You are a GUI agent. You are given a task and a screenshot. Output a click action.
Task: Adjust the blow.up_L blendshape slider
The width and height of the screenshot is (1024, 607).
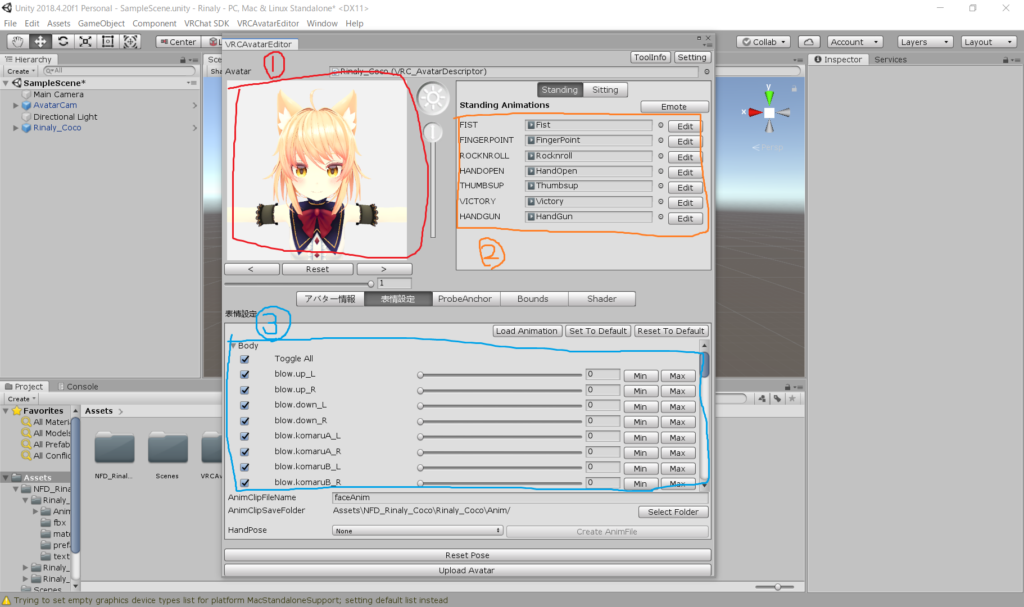[500, 375]
